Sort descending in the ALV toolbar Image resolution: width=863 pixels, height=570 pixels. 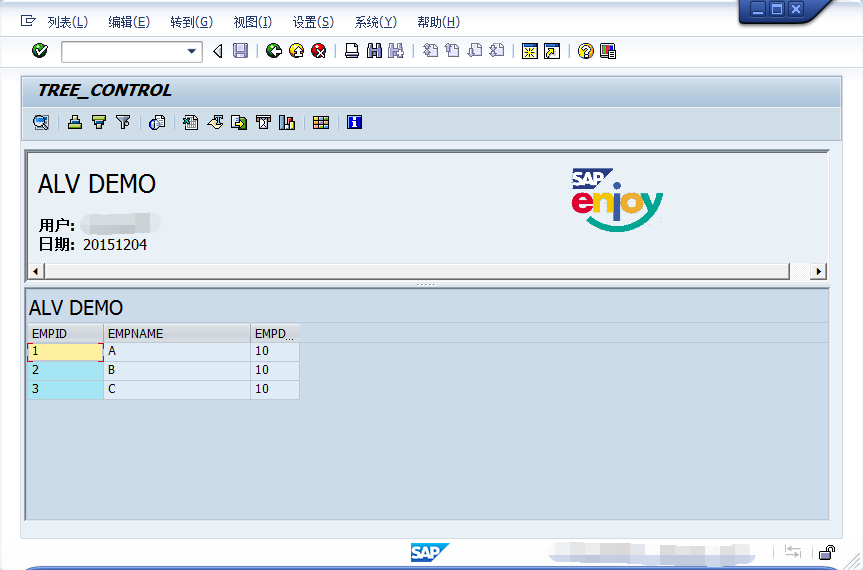99,122
